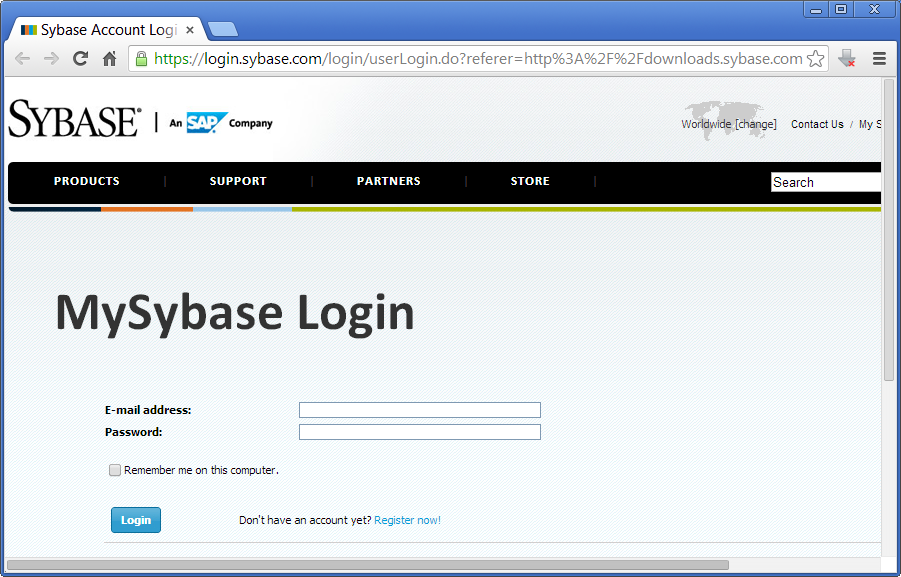The width and height of the screenshot is (901, 577).
Task: Go forward using the browser forward arrow
Action: tap(51, 59)
